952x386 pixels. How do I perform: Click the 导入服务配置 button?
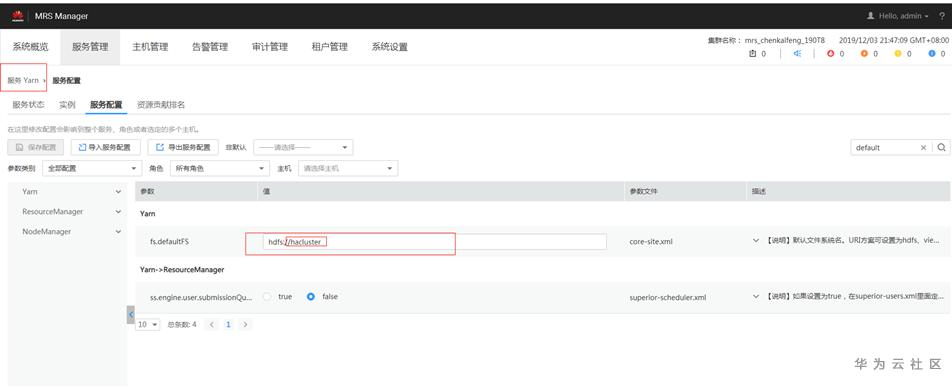[x=106, y=147]
